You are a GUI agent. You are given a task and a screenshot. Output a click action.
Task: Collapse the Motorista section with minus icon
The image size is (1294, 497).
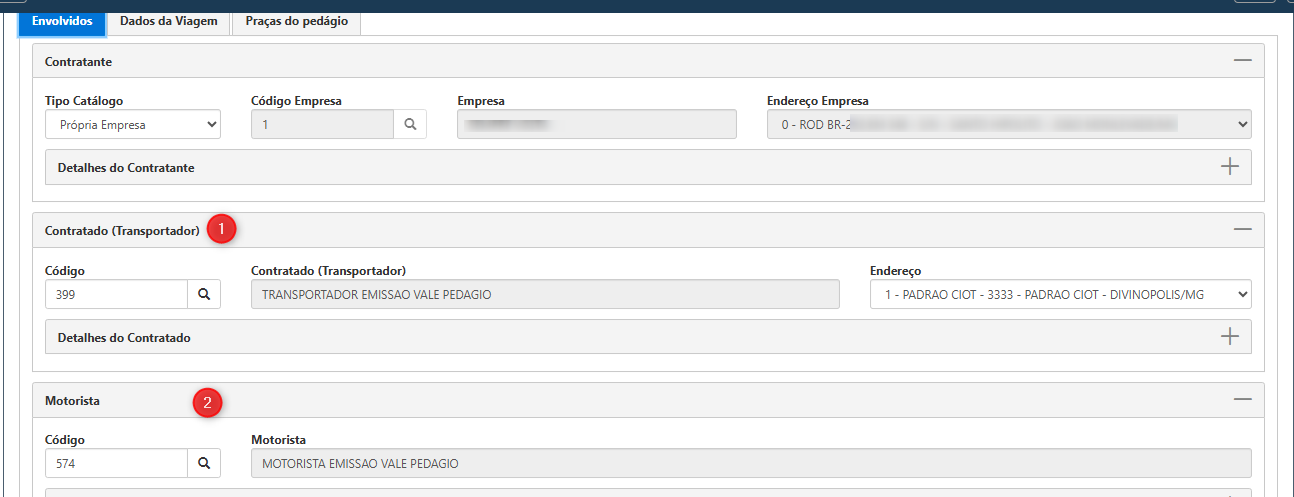[x=1242, y=400]
